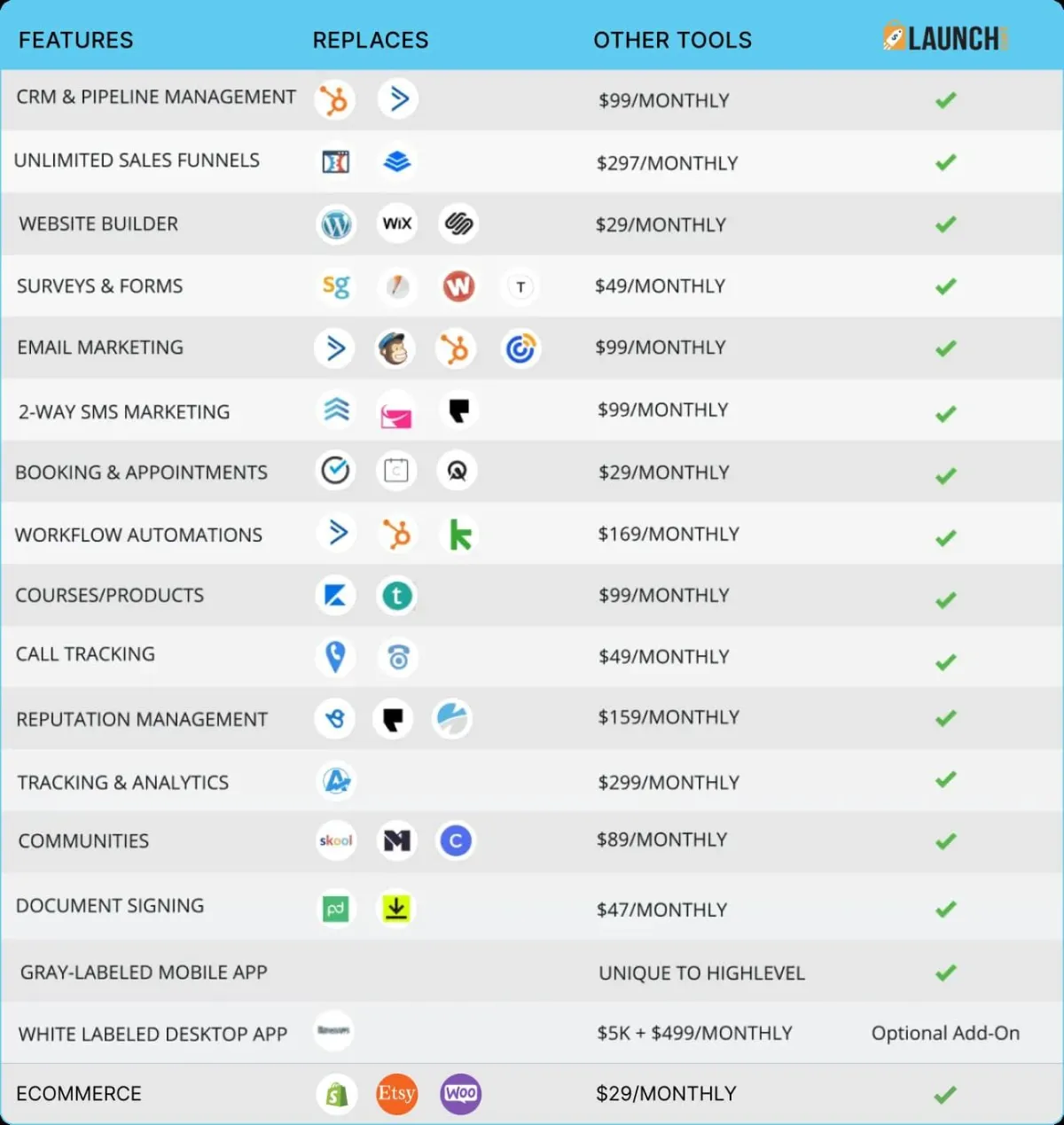Select the Etsy orange icon

click(x=396, y=1093)
